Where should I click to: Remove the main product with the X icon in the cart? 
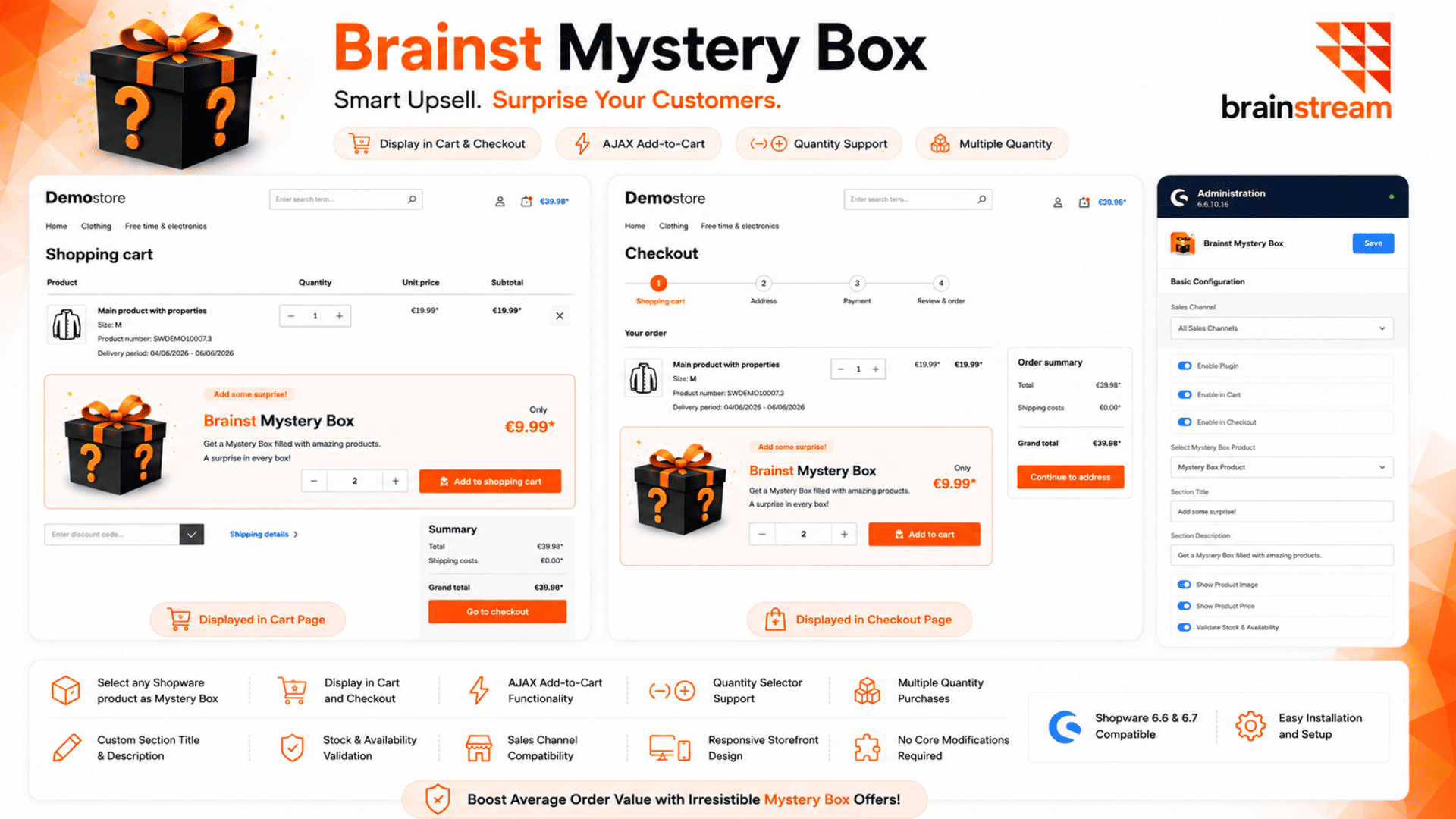click(560, 316)
